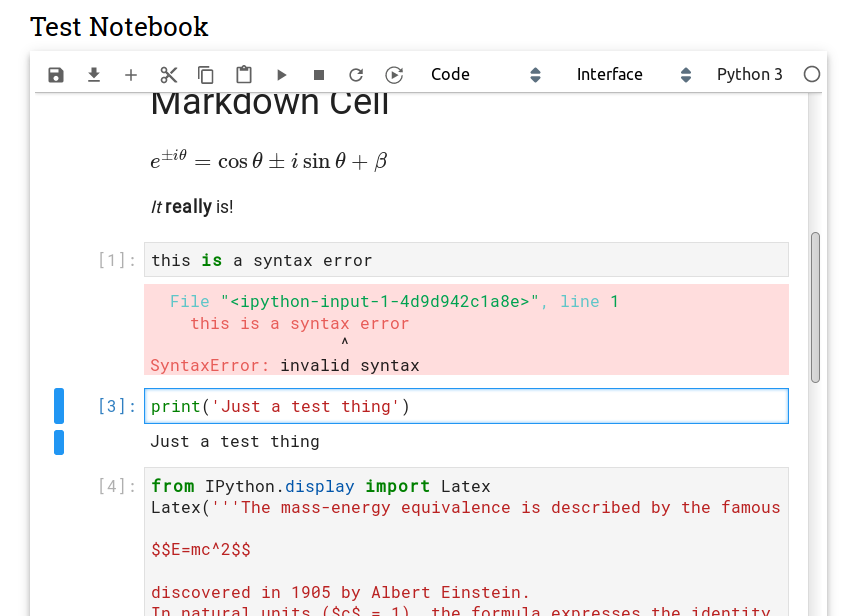Click the IPython.display import Latex code cell
Viewport: 857px width, 616px height.
click(x=466, y=542)
